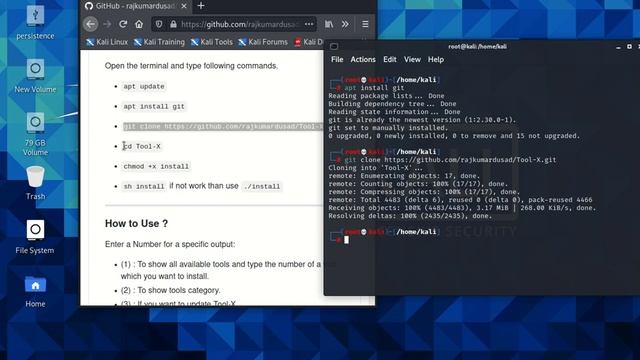Open the Kali Linux bookmark

107,42
